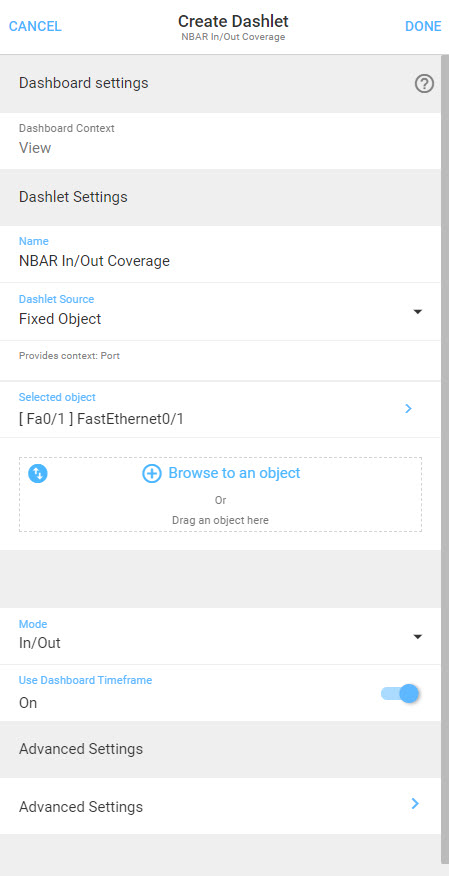
Task: Cancel the dashlet creation
Action: tap(35, 26)
